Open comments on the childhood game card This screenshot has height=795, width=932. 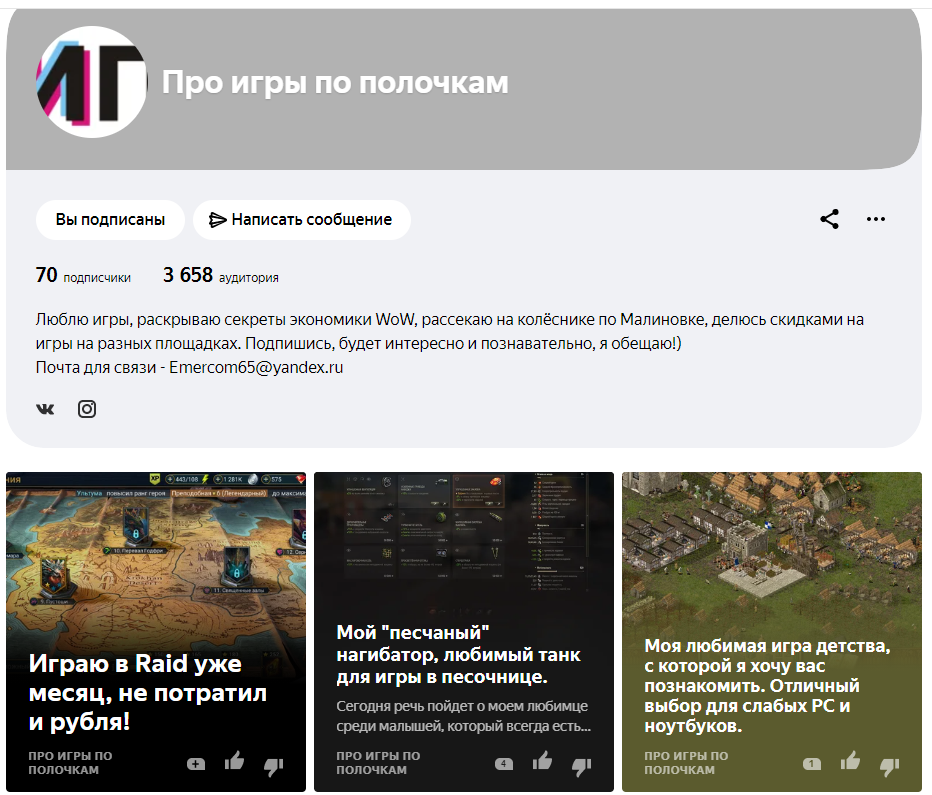(812, 764)
